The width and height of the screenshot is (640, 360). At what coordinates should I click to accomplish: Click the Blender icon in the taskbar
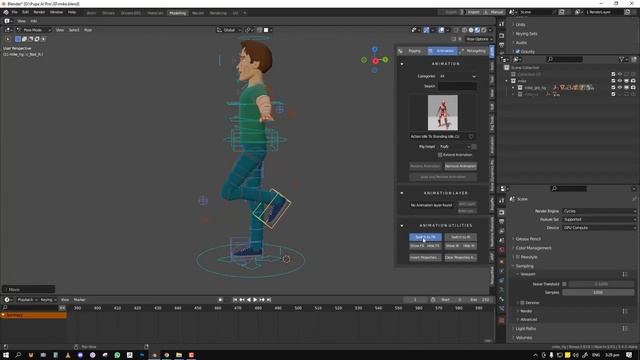(154, 355)
